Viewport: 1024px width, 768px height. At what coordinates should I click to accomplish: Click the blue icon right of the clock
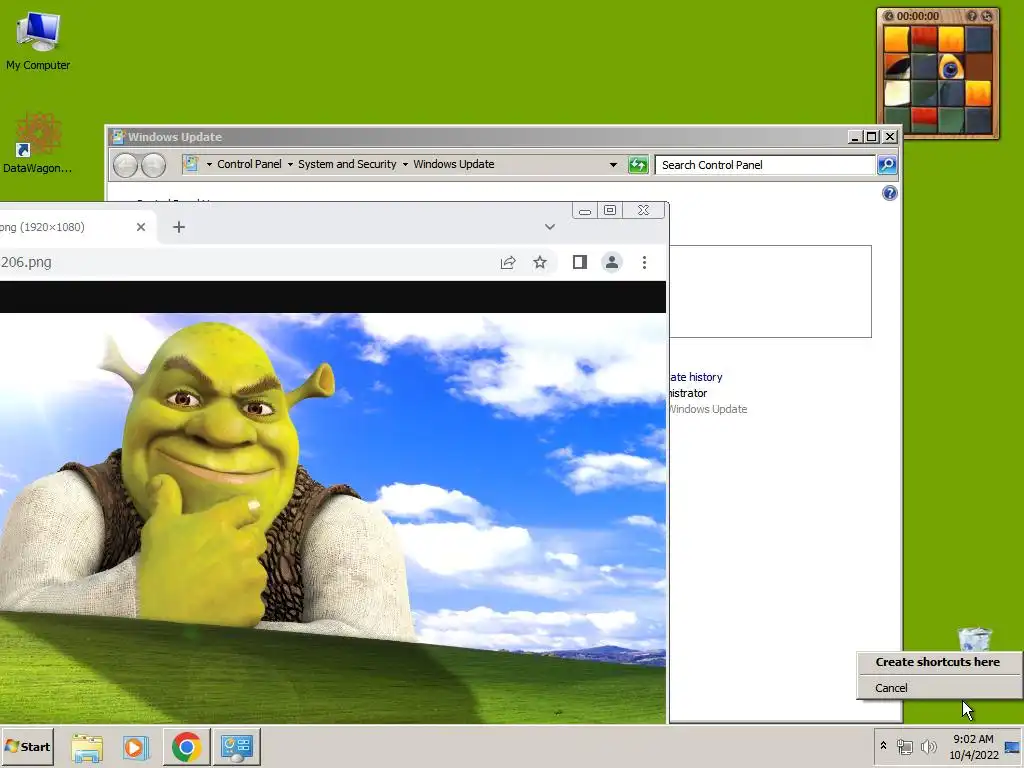1012,747
